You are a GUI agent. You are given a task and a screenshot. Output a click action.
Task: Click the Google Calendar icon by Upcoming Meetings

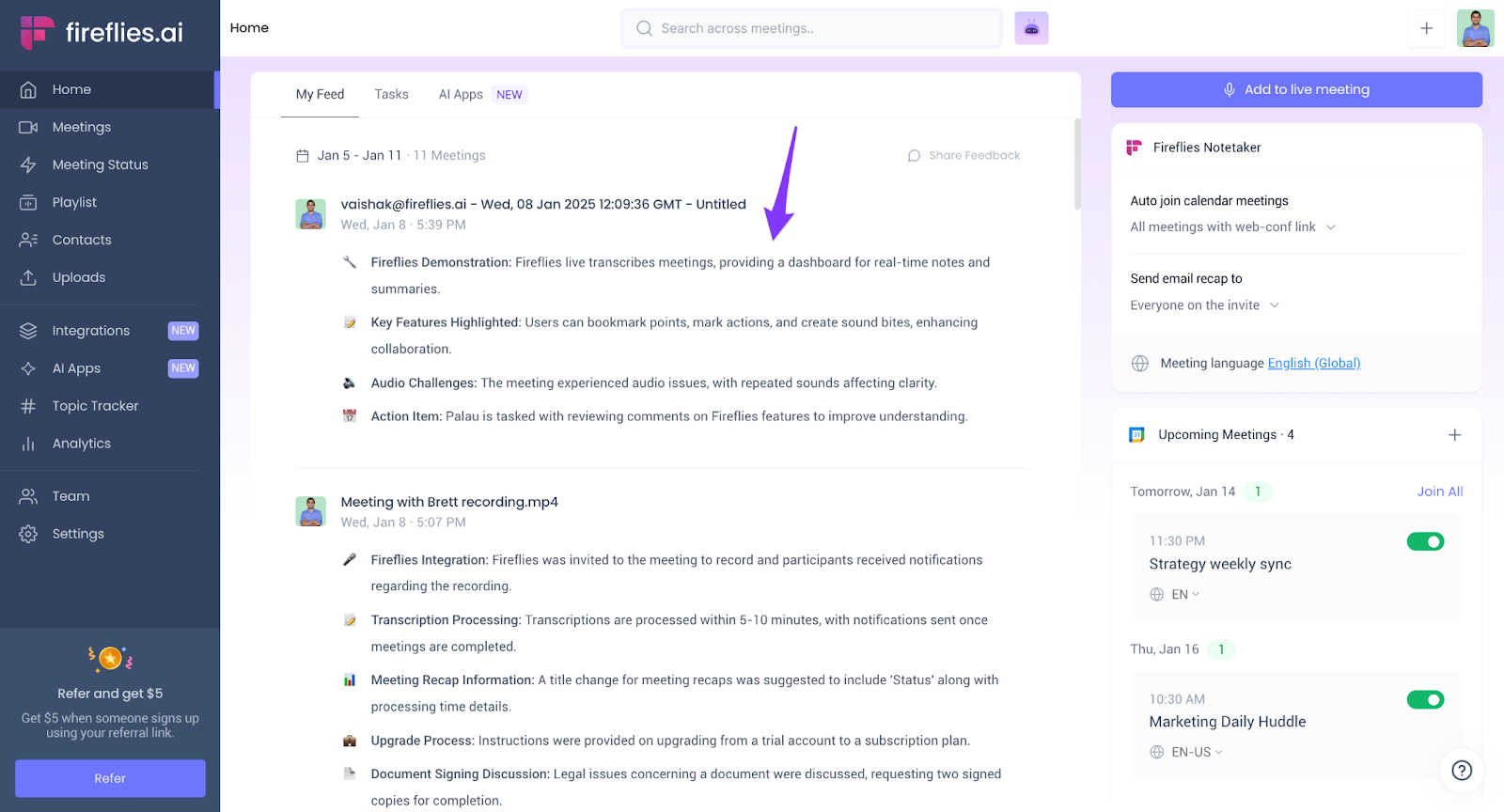coord(1136,435)
